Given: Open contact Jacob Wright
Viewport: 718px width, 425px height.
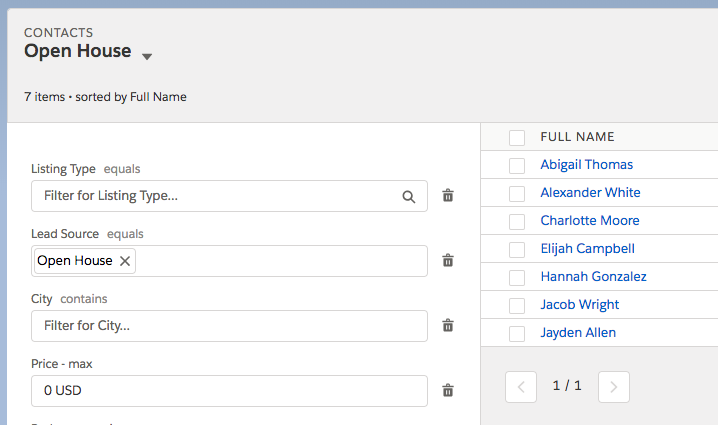Looking at the screenshot, I should pyautogui.click(x=580, y=305).
